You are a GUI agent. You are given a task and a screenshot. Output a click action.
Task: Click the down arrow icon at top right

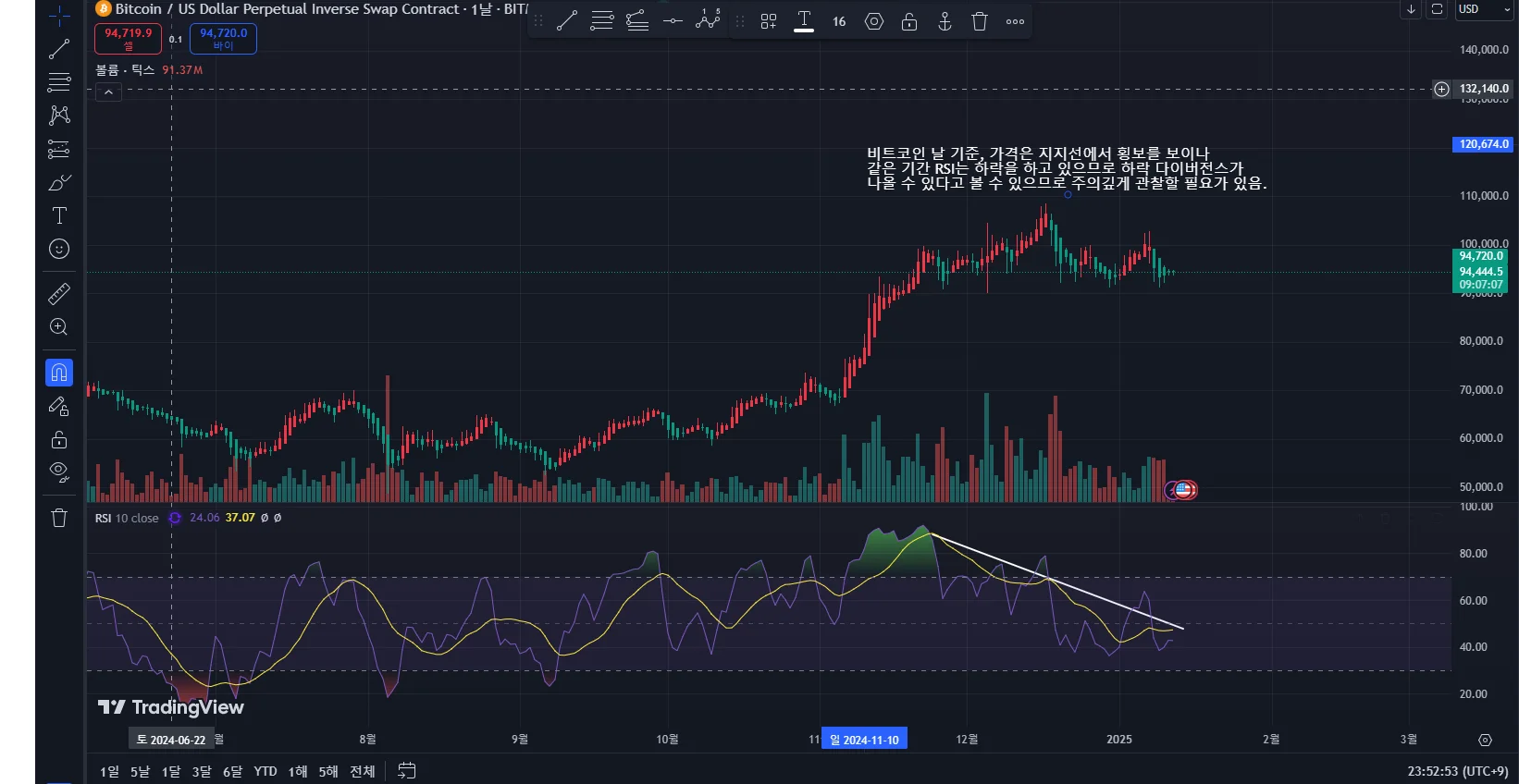click(x=1411, y=9)
